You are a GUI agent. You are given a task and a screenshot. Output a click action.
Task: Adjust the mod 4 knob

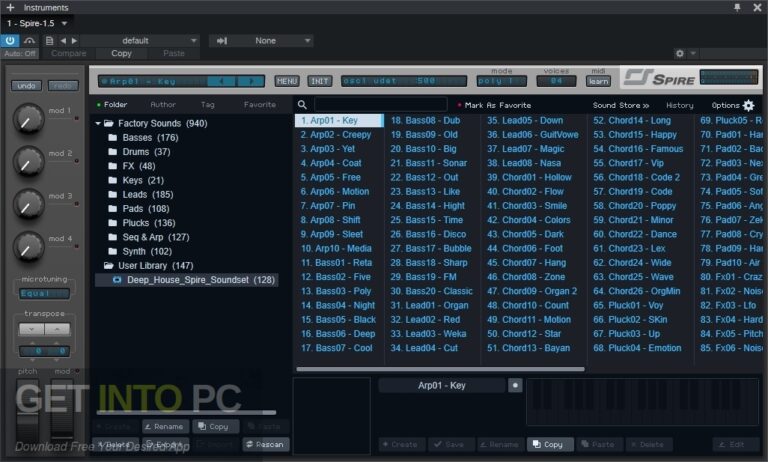(28, 246)
